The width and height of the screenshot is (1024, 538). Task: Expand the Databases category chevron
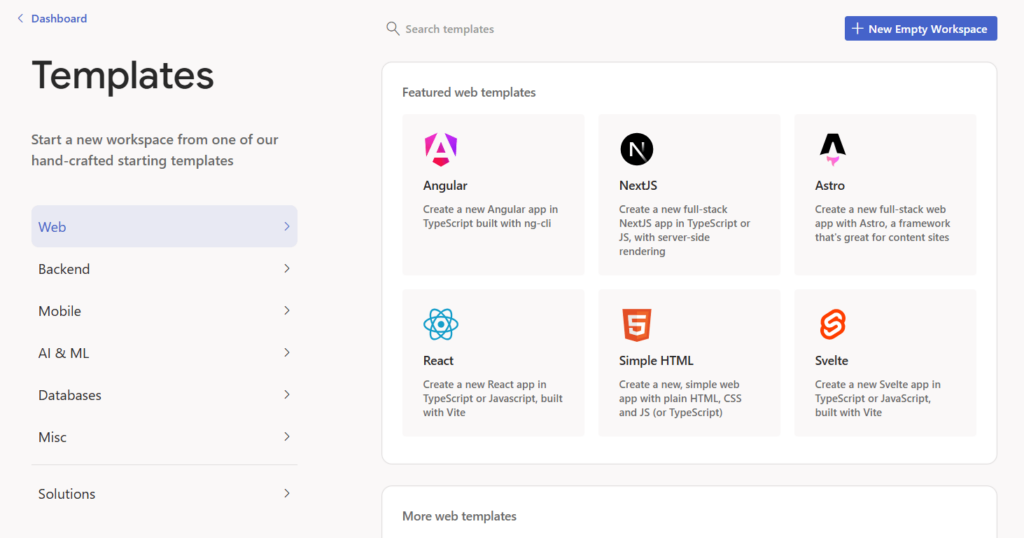[287, 395]
